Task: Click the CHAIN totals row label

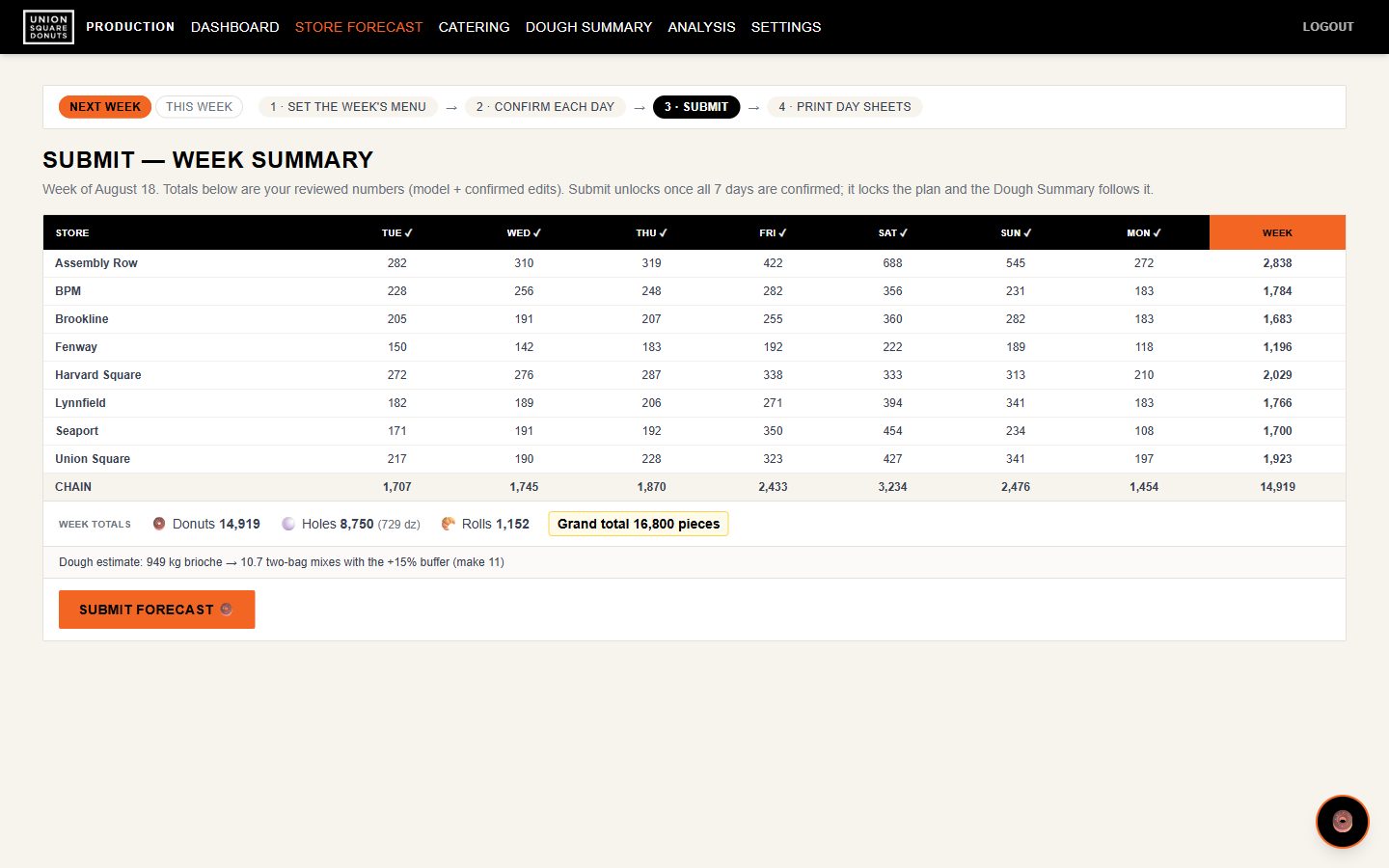Action: (x=73, y=487)
